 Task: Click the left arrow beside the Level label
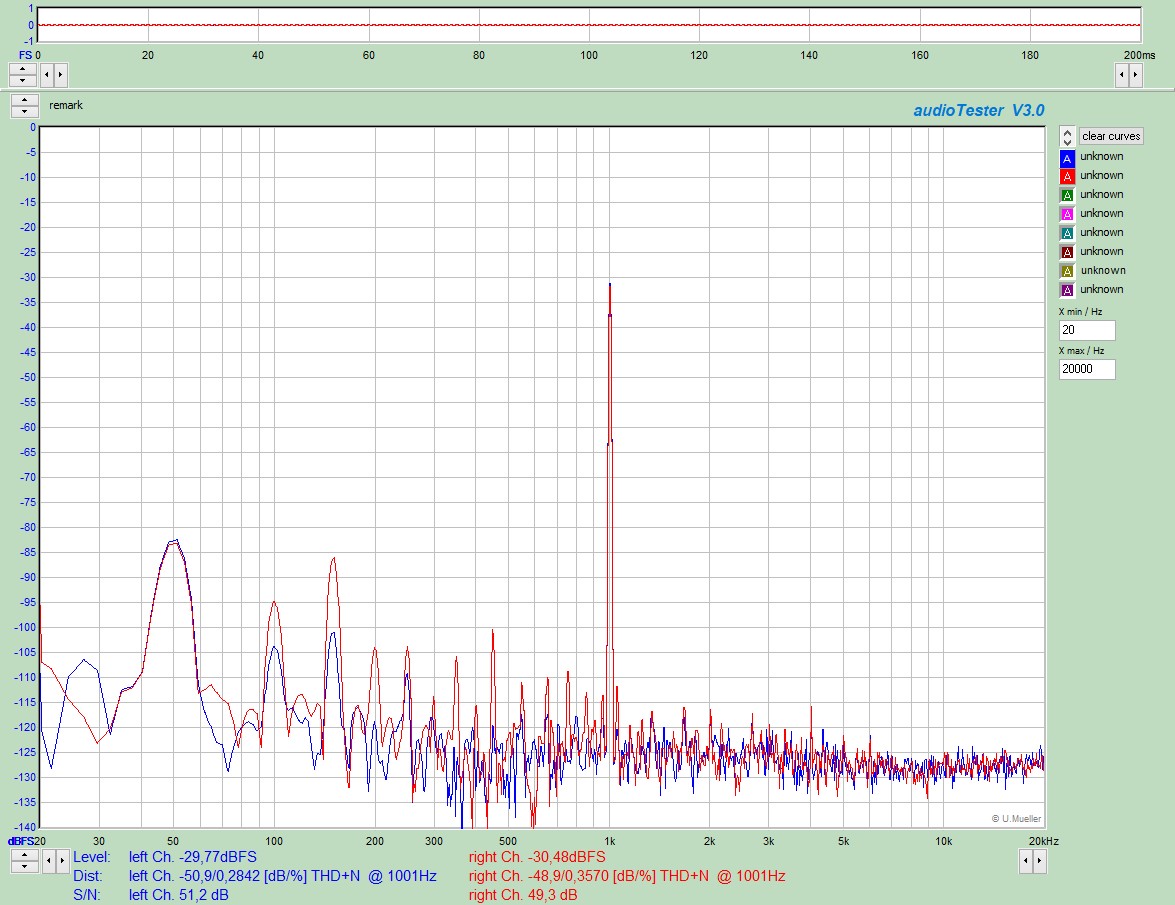click(49, 861)
